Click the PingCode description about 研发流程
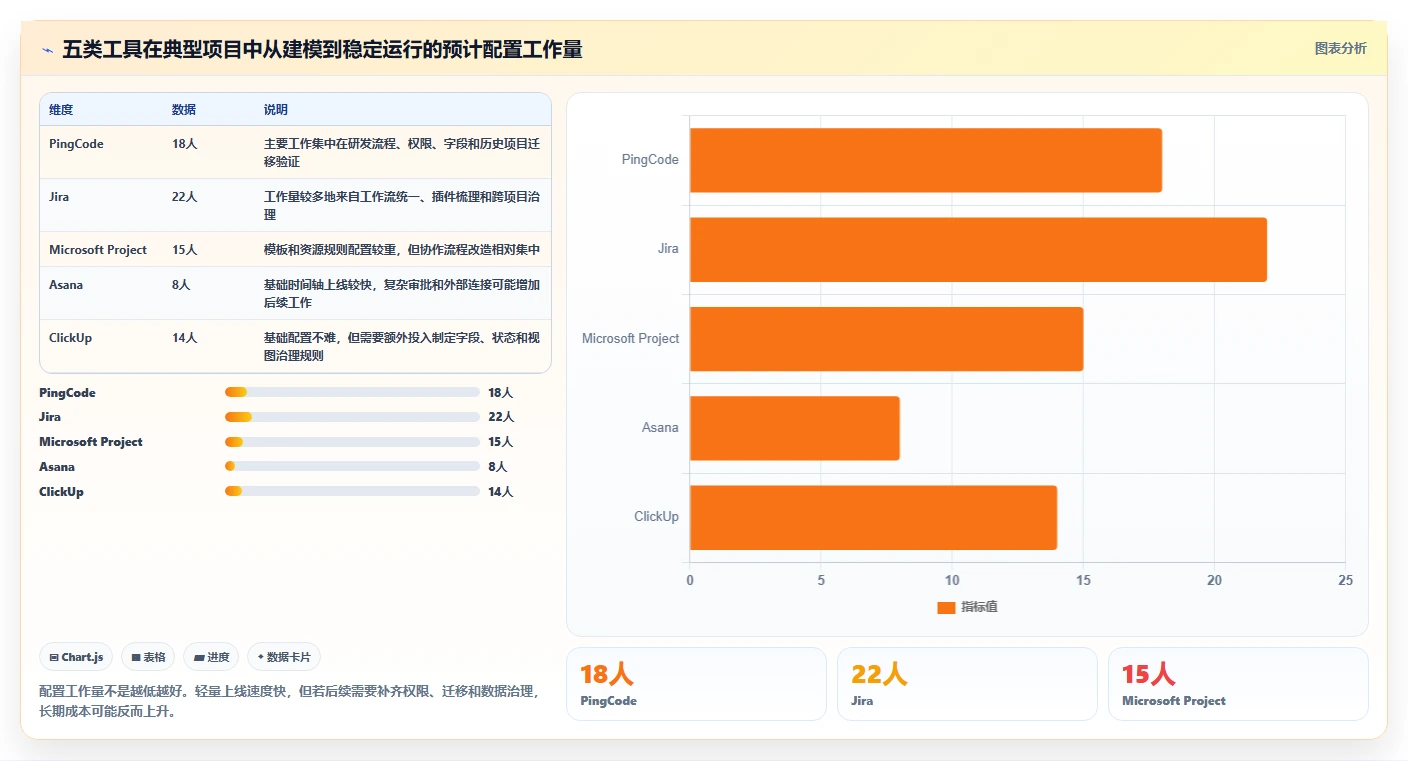The image size is (1408, 761). coord(402,153)
